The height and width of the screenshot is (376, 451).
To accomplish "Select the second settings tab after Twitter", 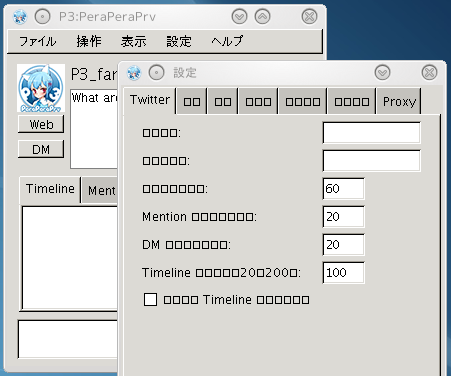I will pos(223,101).
